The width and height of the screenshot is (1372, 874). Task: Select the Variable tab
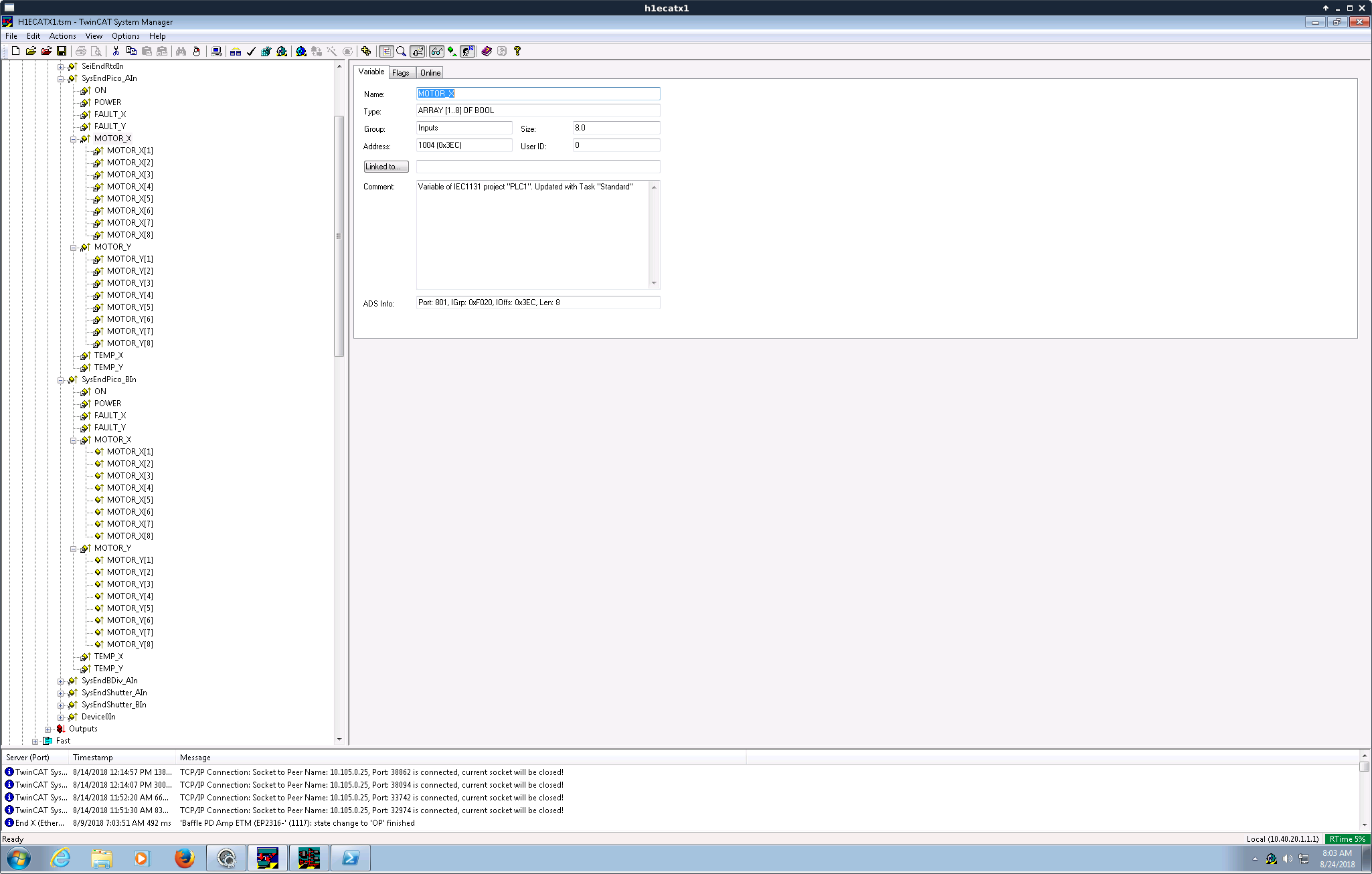tap(371, 72)
